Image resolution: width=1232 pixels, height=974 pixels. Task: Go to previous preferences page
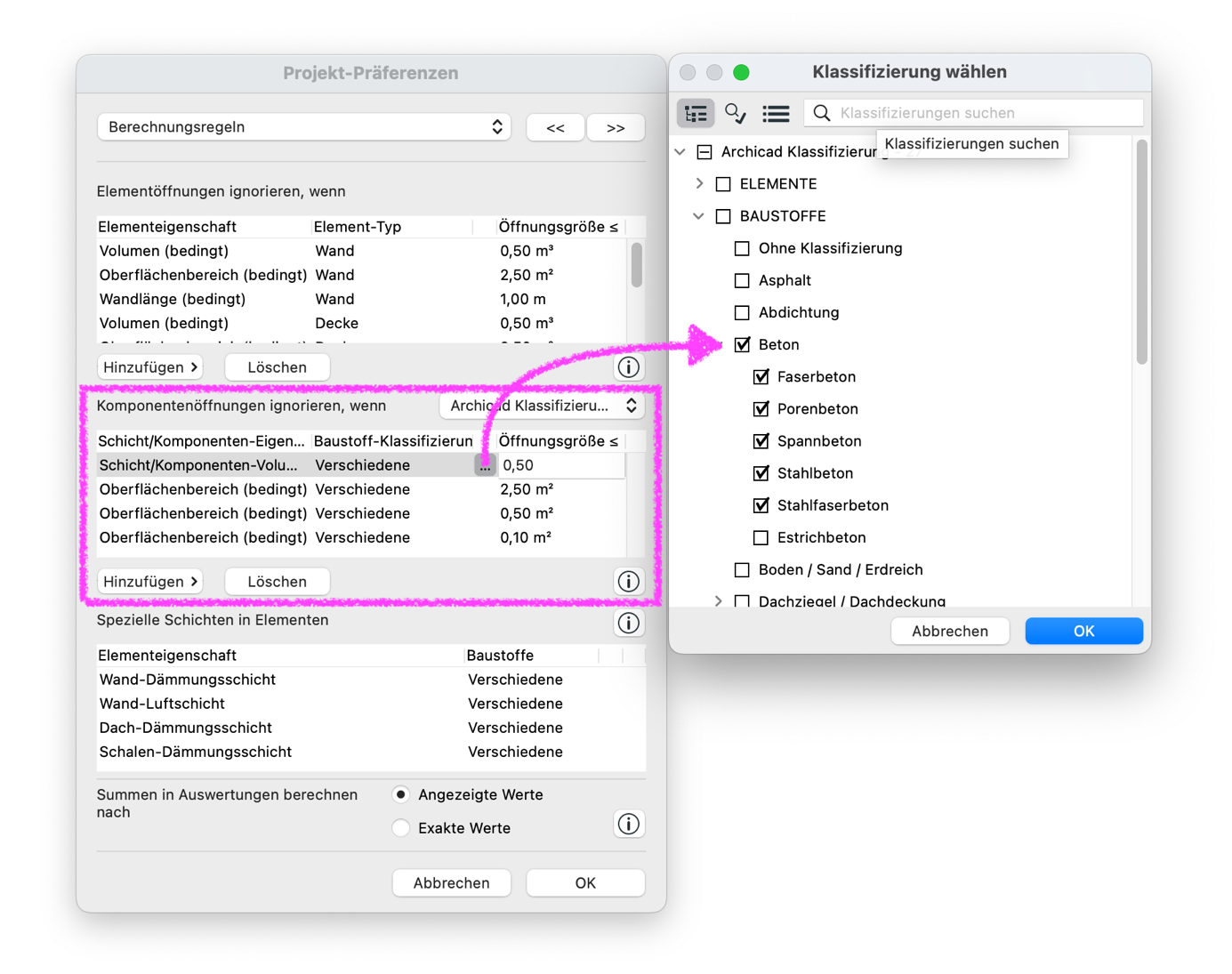tap(555, 127)
